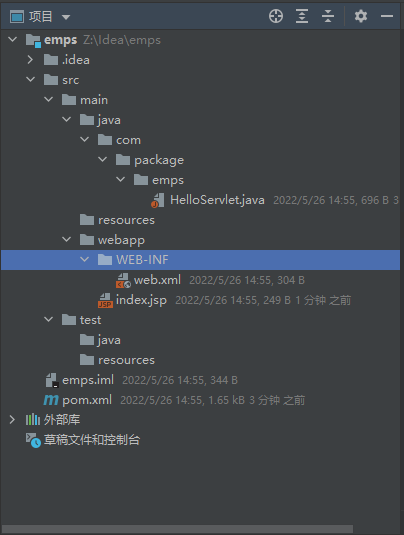Open the index.jsp file
This screenshot has height=535, width=404.
pos(141,300)
